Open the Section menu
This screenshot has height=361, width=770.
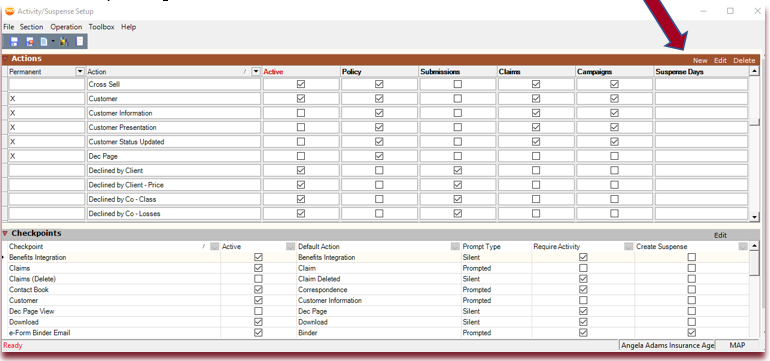[31, 27]
